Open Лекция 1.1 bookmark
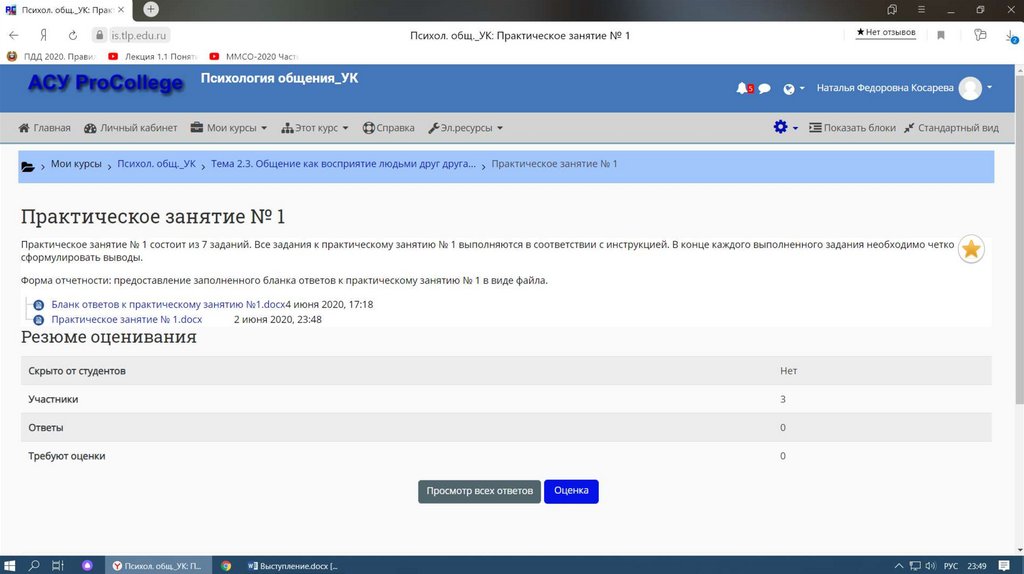Viewport: 1024px width, 574px height. click(152, 57)
